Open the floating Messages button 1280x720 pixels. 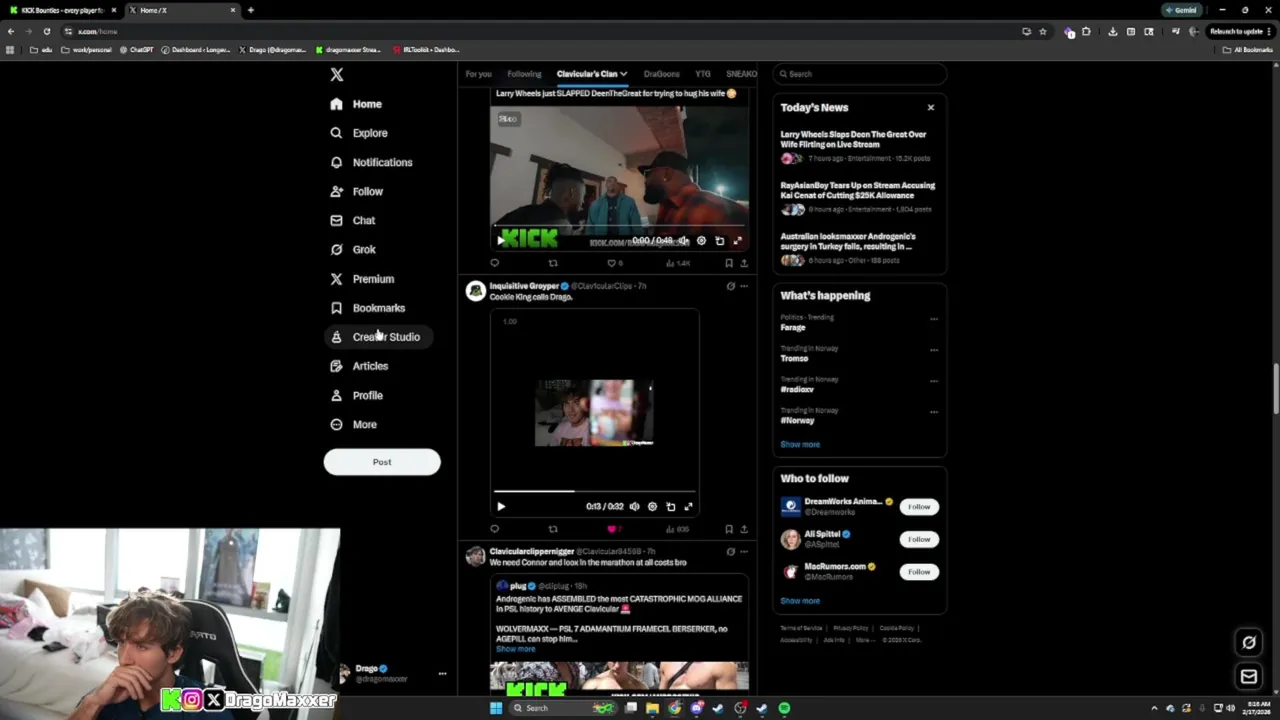1249,677
